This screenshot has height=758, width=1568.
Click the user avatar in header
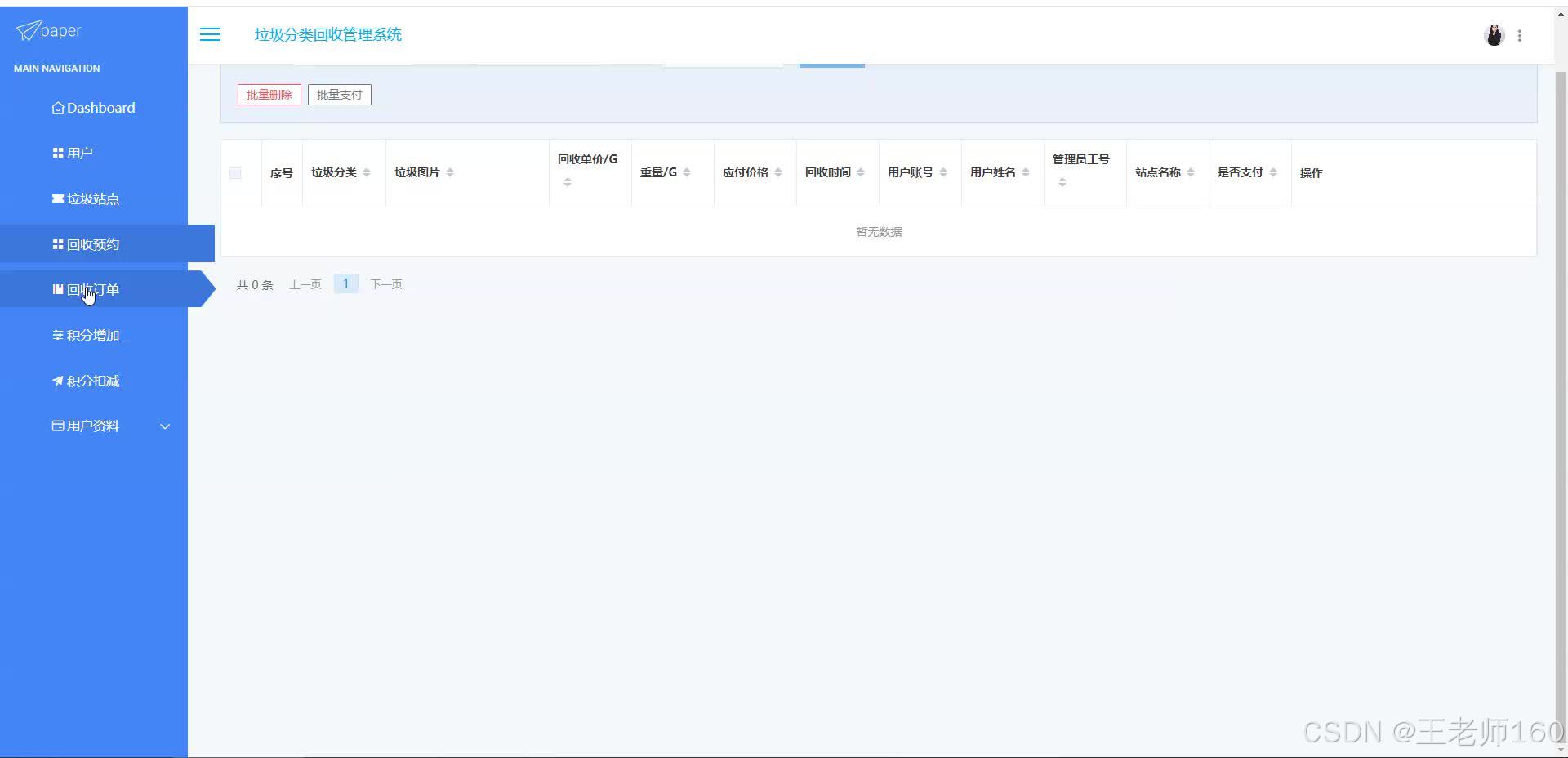(1494, 35)
